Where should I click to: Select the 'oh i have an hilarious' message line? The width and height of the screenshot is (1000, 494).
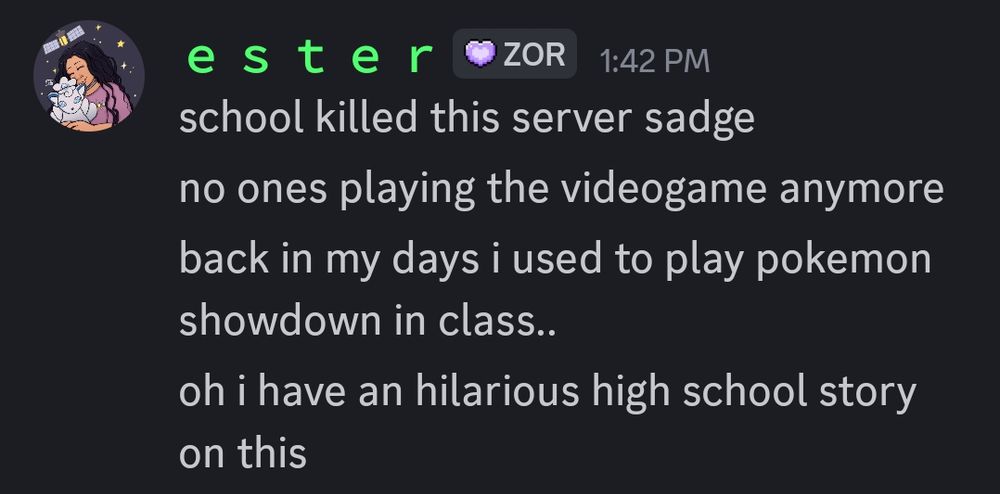click(547, 392)
